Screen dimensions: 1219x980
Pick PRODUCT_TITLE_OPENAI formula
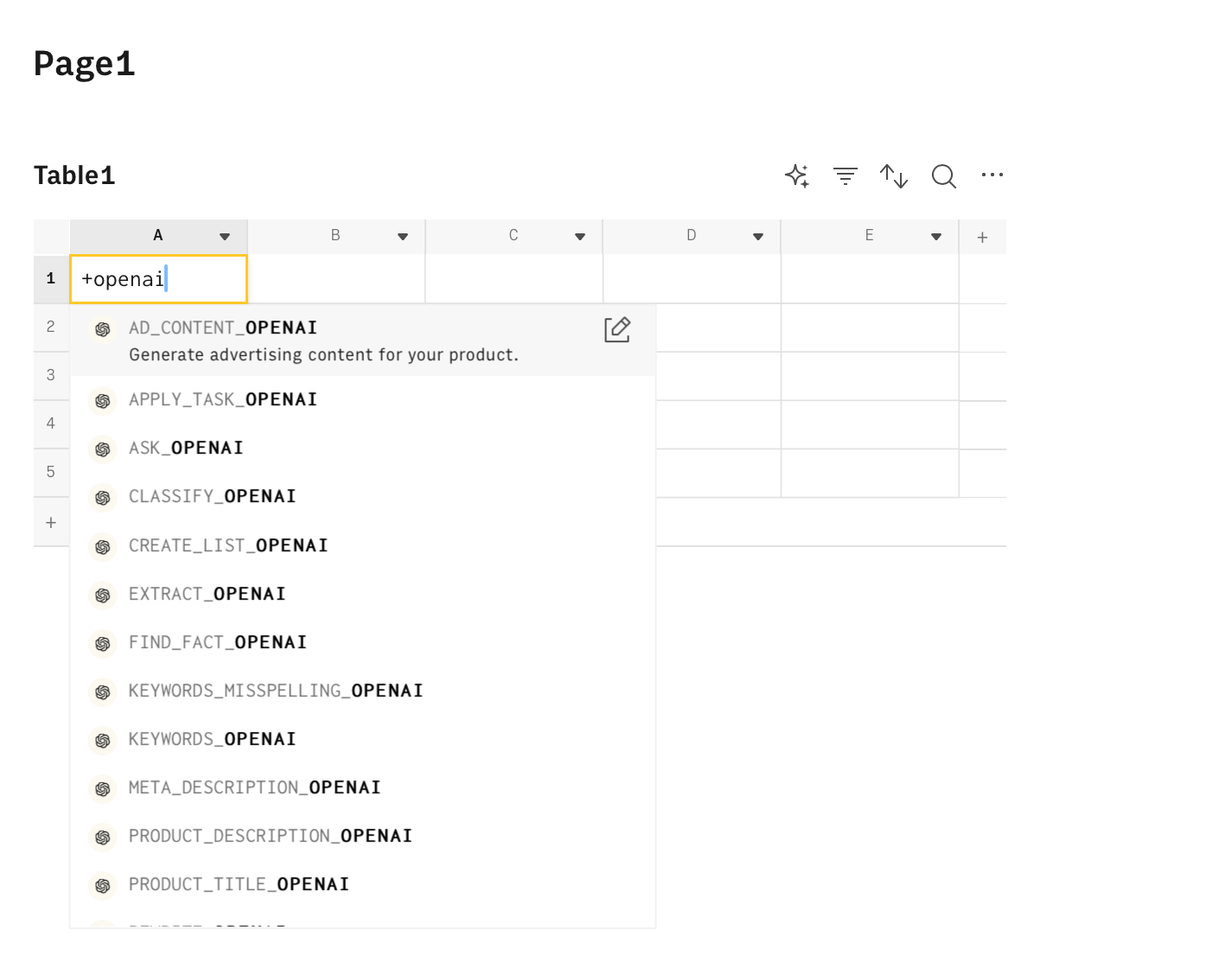[362, 885]
